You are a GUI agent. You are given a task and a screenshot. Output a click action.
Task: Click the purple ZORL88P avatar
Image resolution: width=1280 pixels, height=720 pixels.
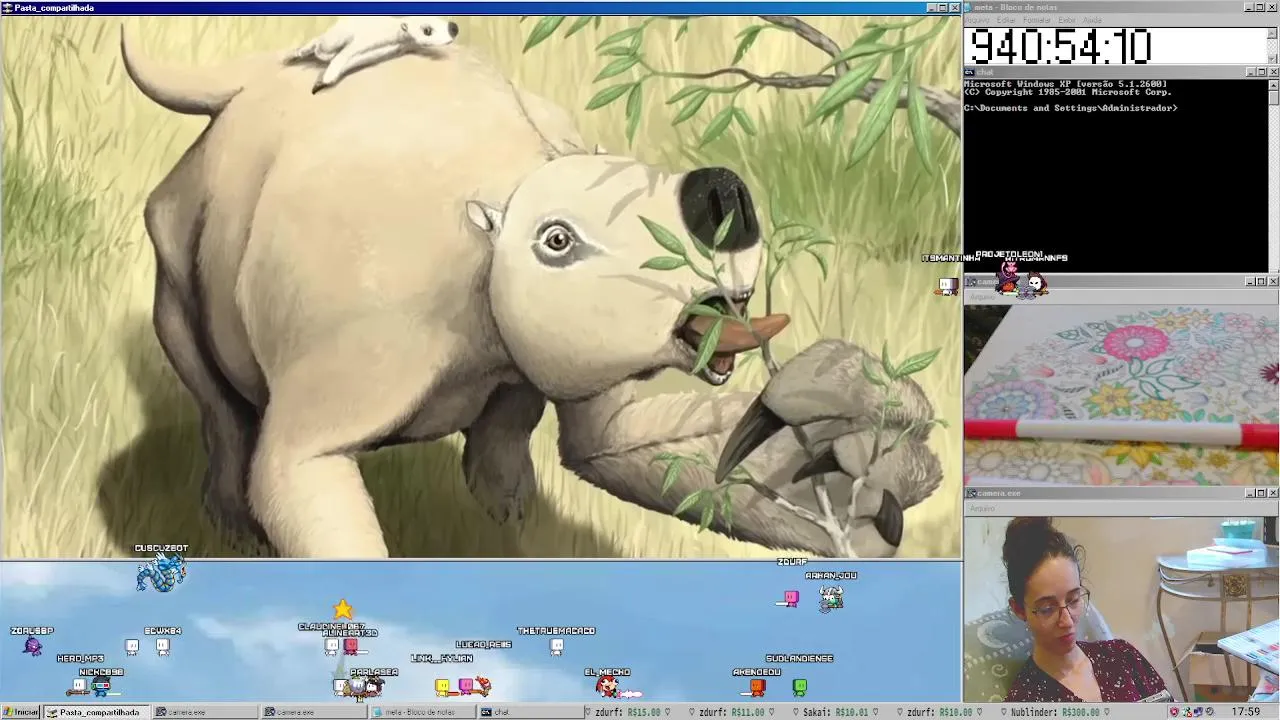pyautogui.click(x=33, y=646)
